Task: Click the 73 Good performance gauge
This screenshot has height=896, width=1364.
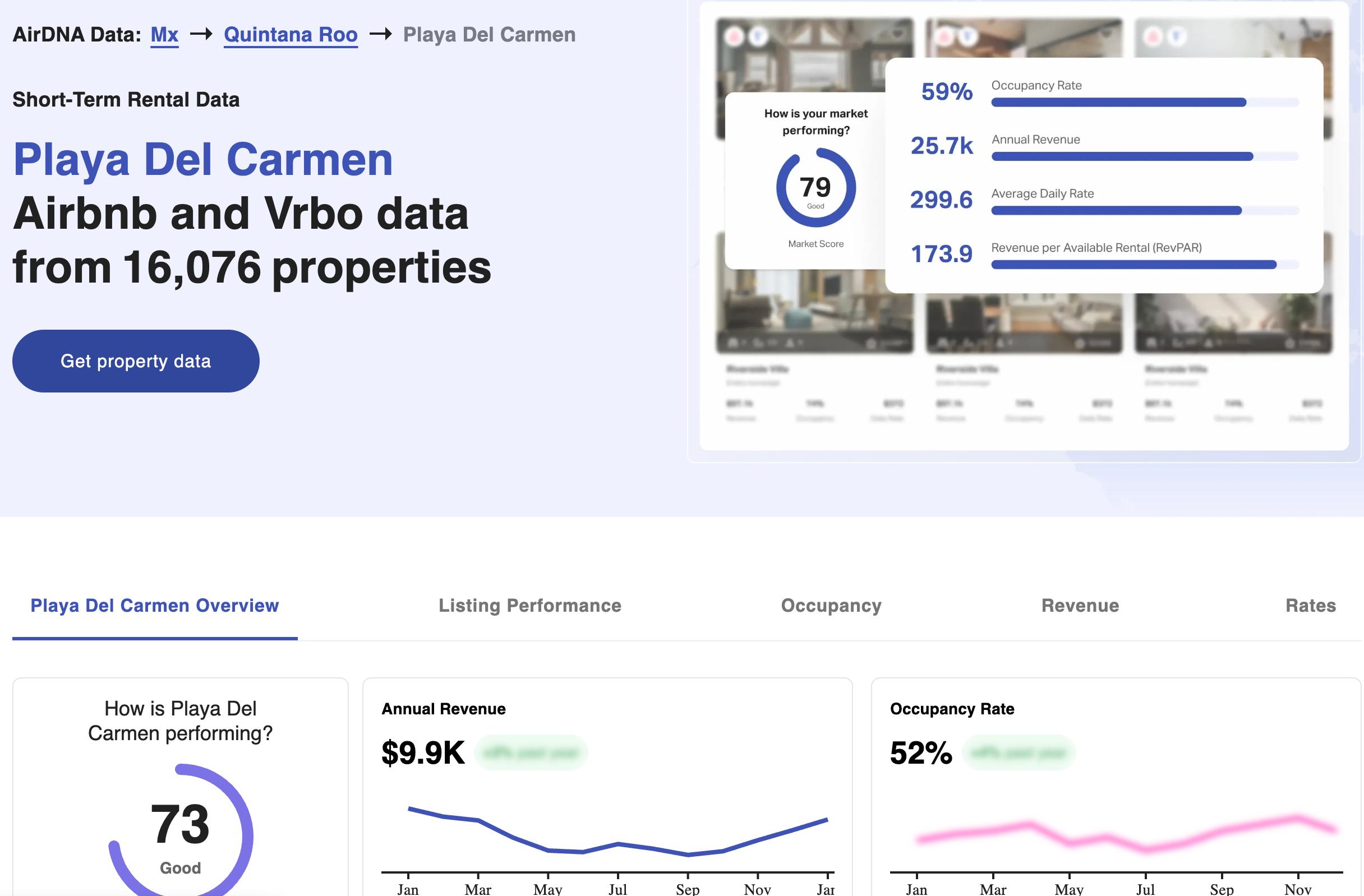Action: pyautogui.click(x=181, y=830)
